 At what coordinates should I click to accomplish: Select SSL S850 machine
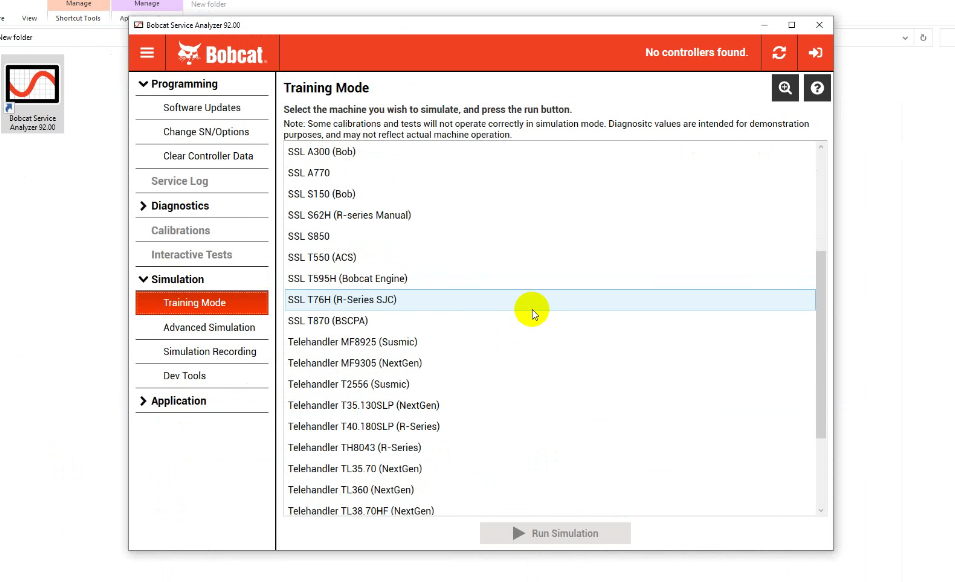(x=550, y=236)
